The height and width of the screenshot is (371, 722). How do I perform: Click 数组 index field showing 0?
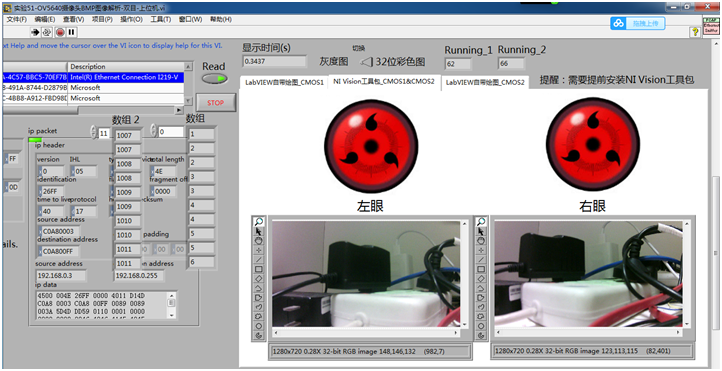coord(171,132)
